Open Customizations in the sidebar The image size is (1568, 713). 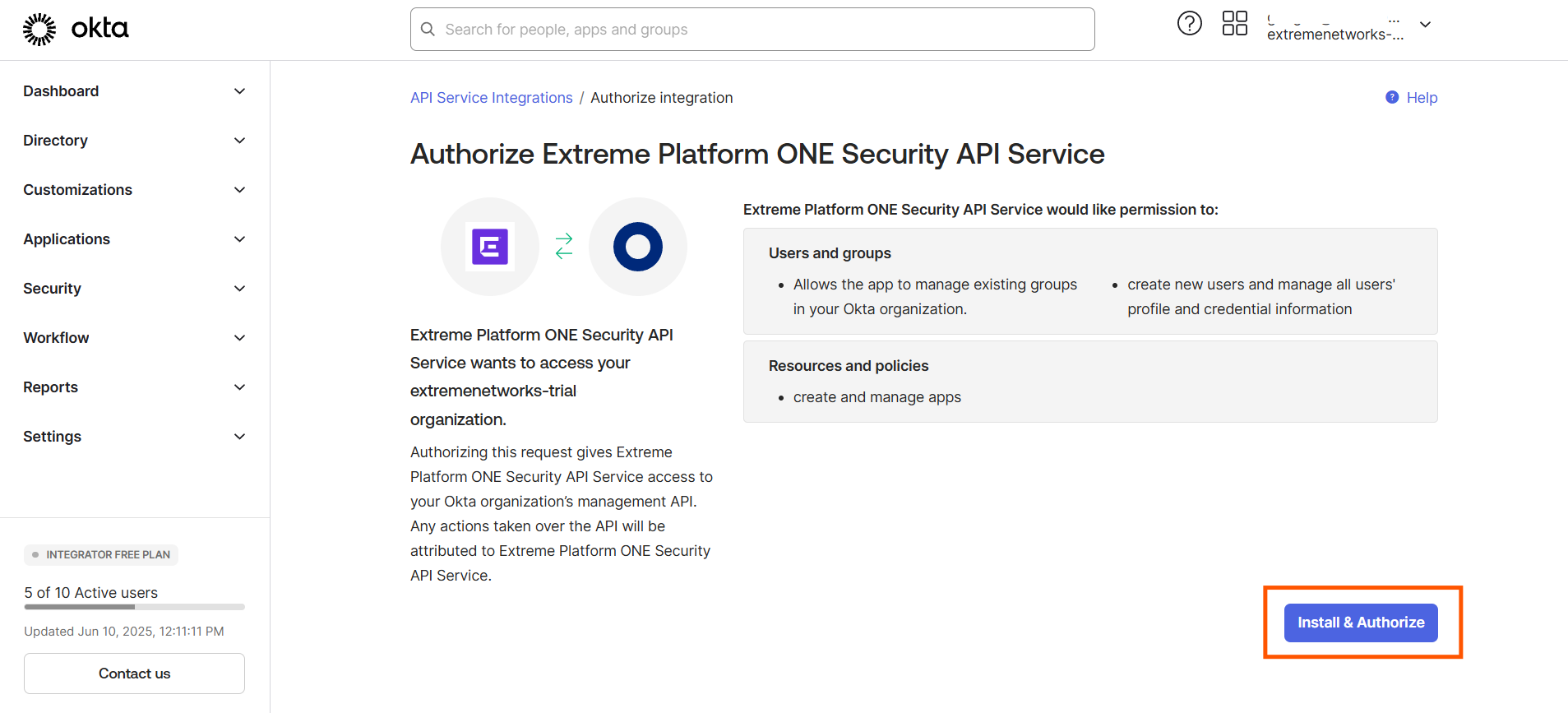[77, 190]
